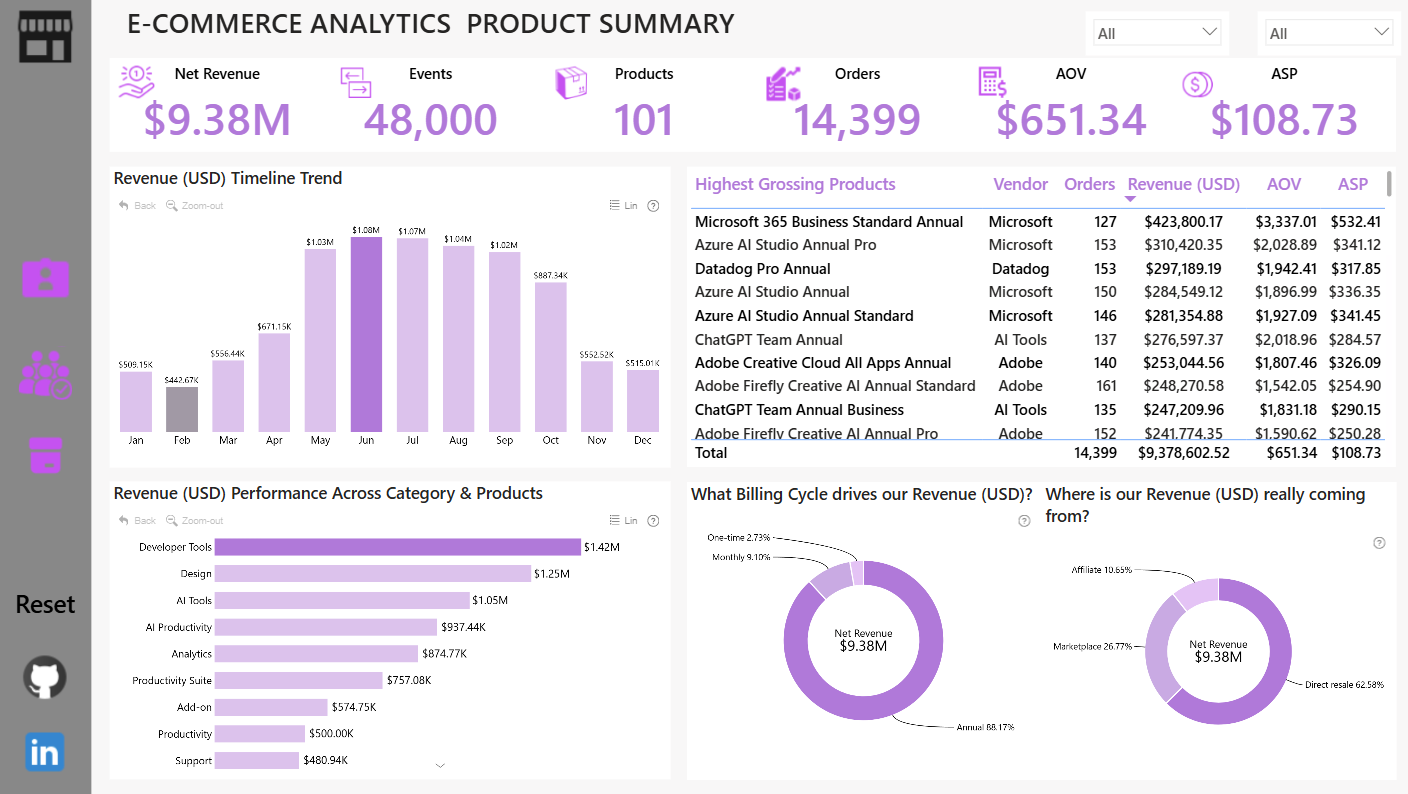Image resolution: width=1408 pixels, height=794 pixels.
Task: Open help icon for the revenue source donut
Action: [1380, 543]
